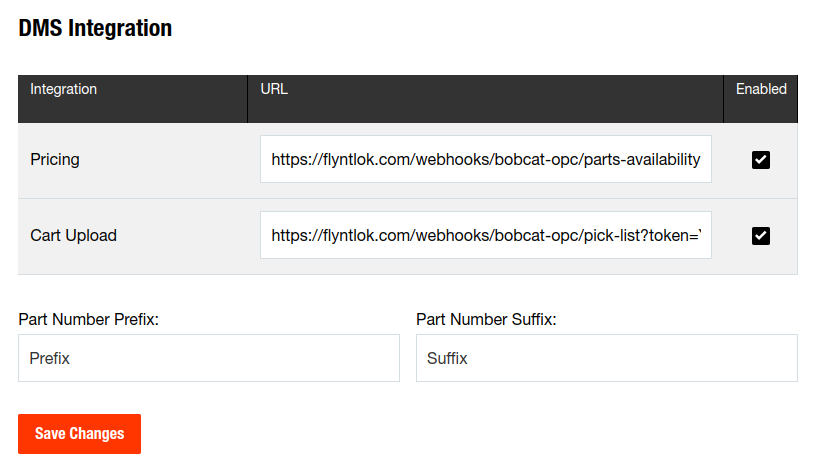Click the 'Part Number Suffix:' label
819x475 pixels.
coord(486,319)
